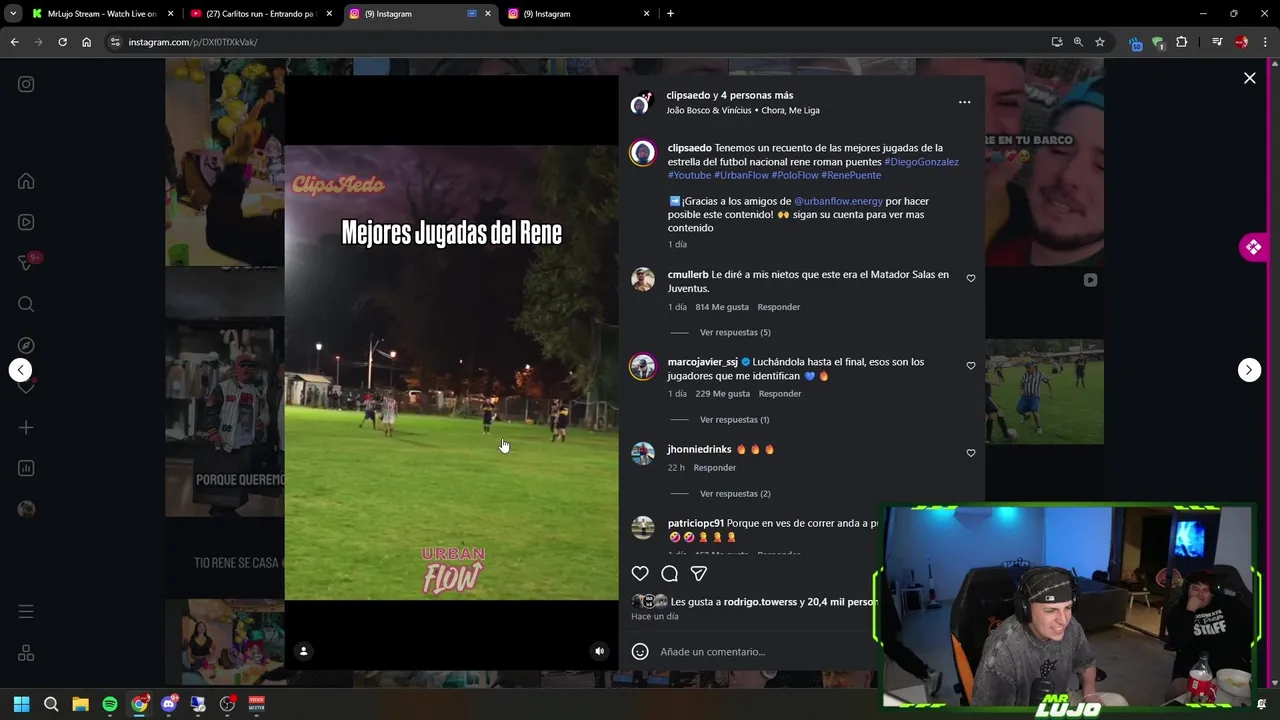The image size is (1280, 720).
Task: Open the More hamburger menu in sidebar
Action: coord(26,611)
